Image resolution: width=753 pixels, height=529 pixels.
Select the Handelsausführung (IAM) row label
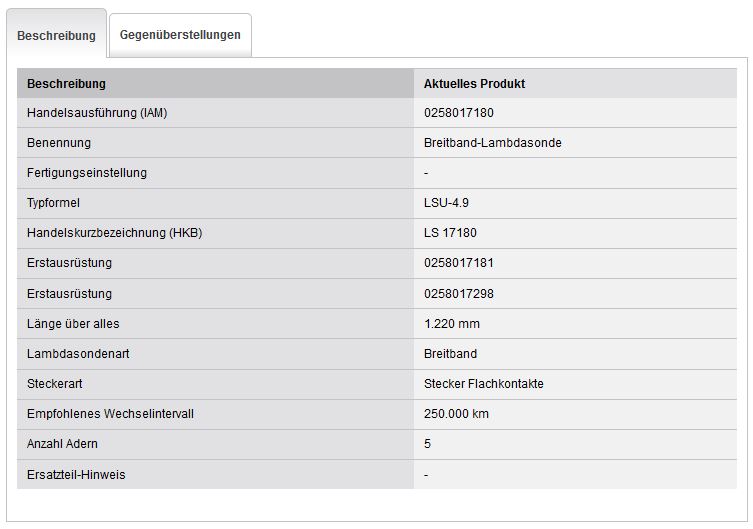point(97,113)
